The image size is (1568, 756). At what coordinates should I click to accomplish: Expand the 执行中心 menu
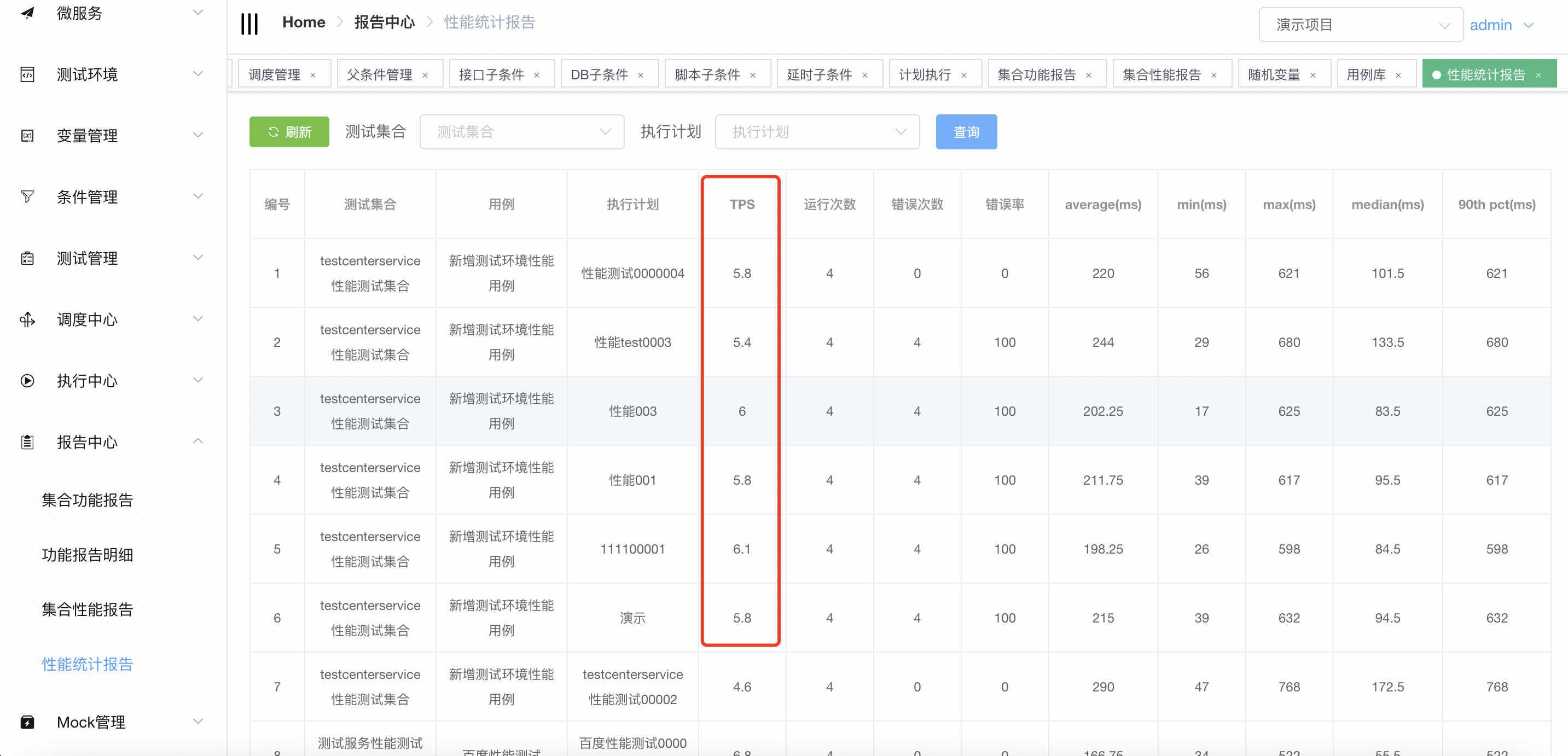pyautogui.click(x=198, y=380)
